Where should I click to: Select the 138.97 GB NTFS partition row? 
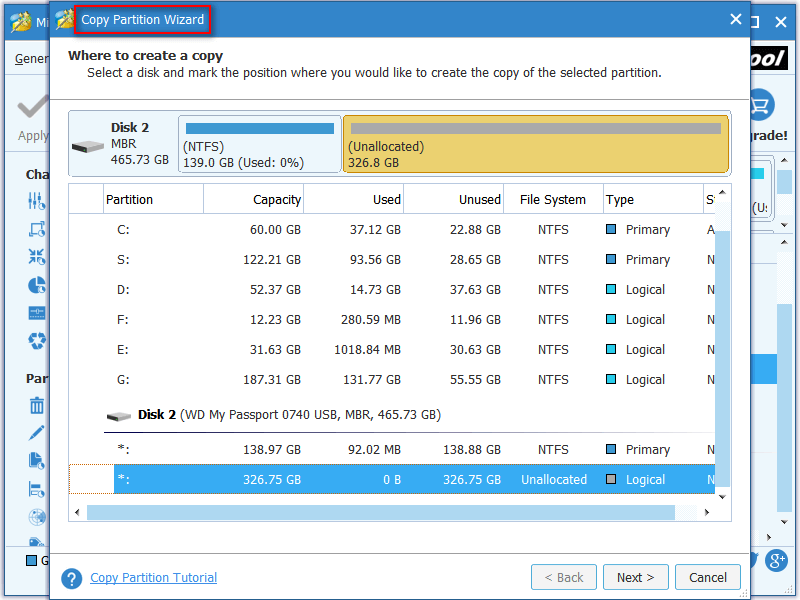(392, 449)
